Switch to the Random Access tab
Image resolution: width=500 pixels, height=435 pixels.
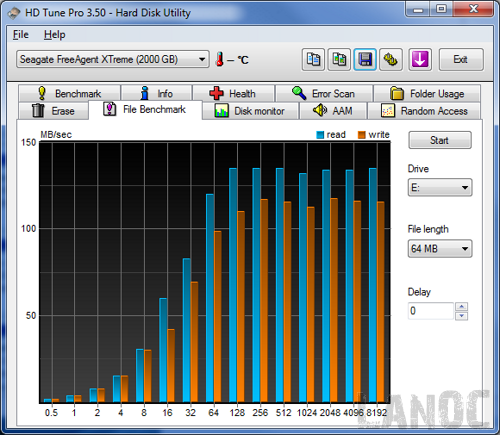coord(424,111)
